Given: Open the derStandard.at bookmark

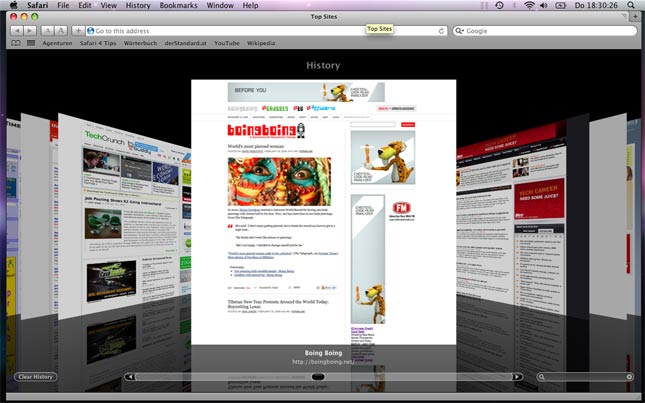Looking at the screenshot, I should (x=186, y=43).
